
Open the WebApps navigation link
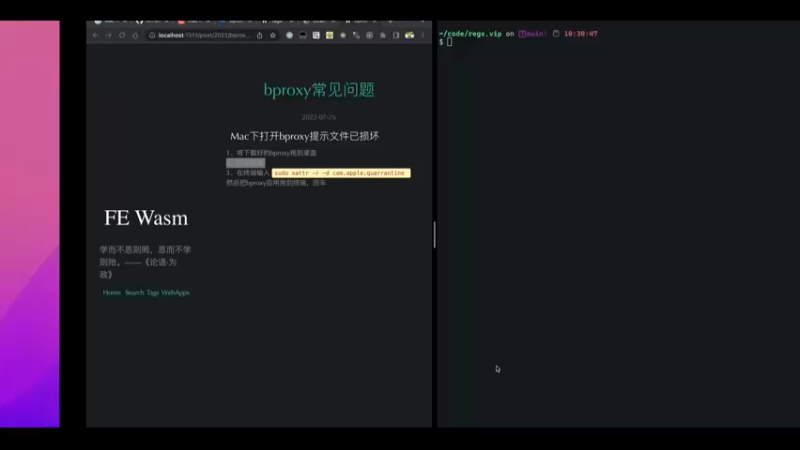pos(176,292)
